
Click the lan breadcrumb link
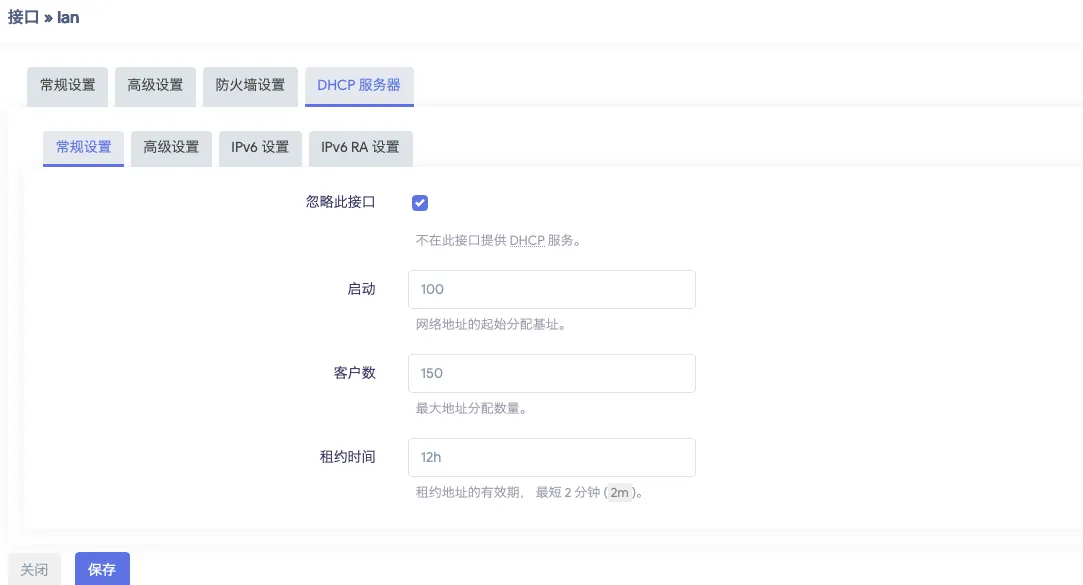68,17
